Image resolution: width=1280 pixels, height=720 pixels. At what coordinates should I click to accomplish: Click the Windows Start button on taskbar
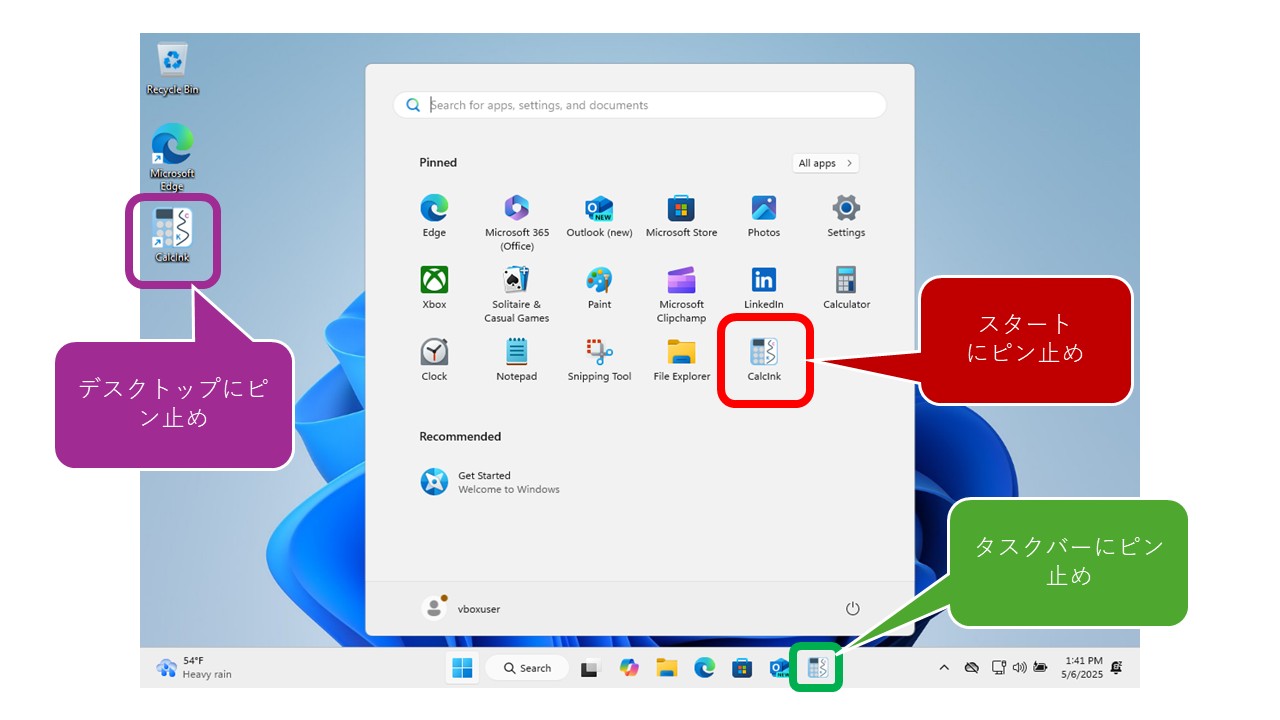click(x=462, y=668)
